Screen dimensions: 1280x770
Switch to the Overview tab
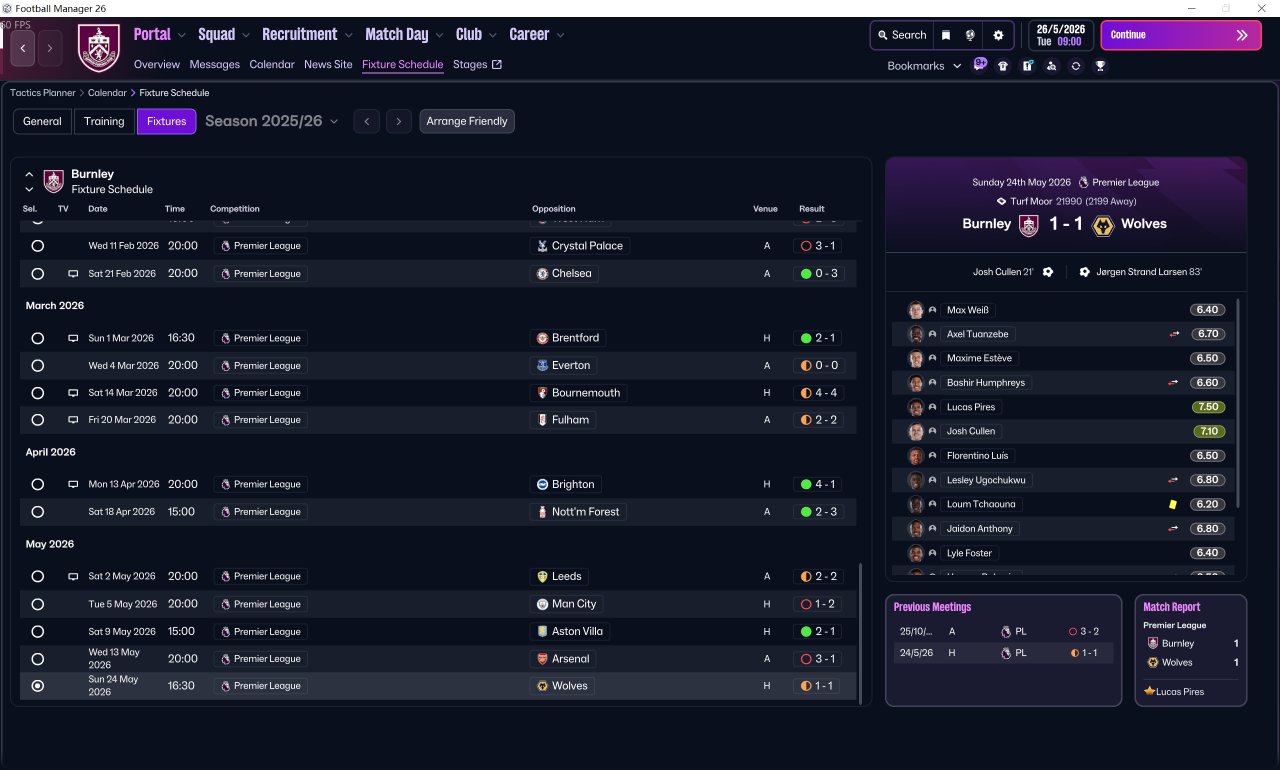pos(157,64)
